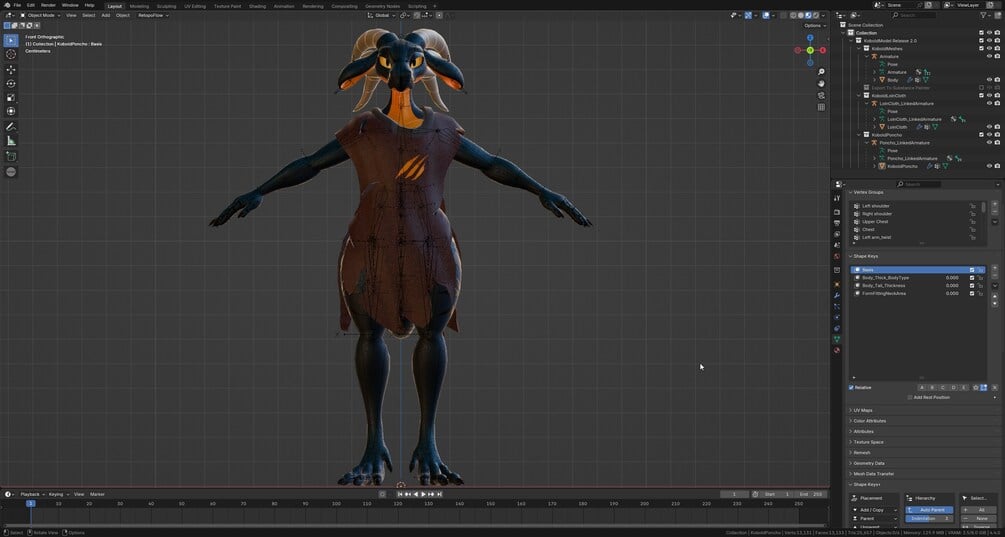Play the animation forward
Image resolution: width=1005 pixels, height=537 pixels.
click(424, 494)
